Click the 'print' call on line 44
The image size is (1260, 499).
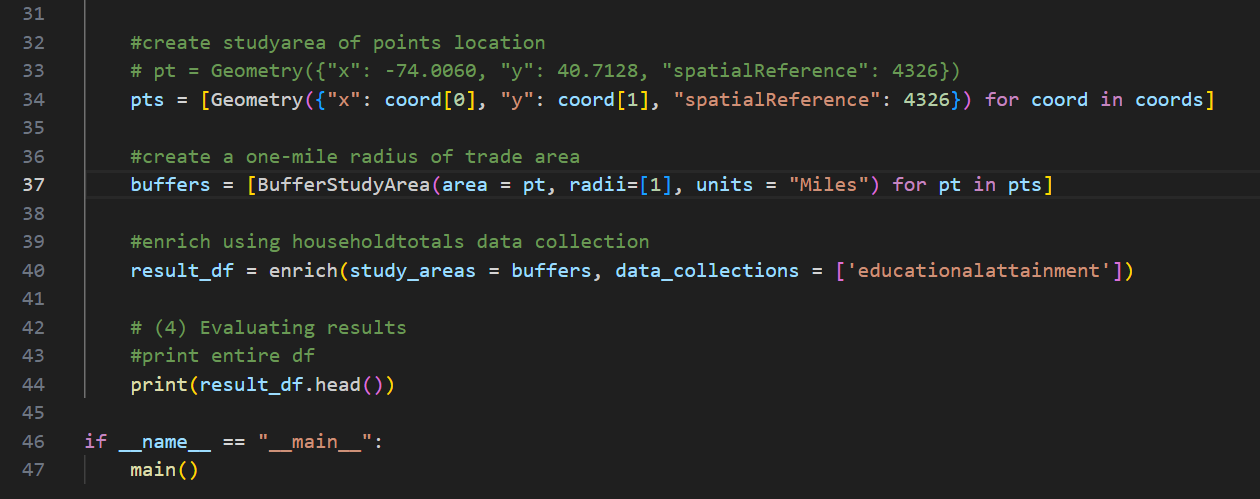[160, 385]
